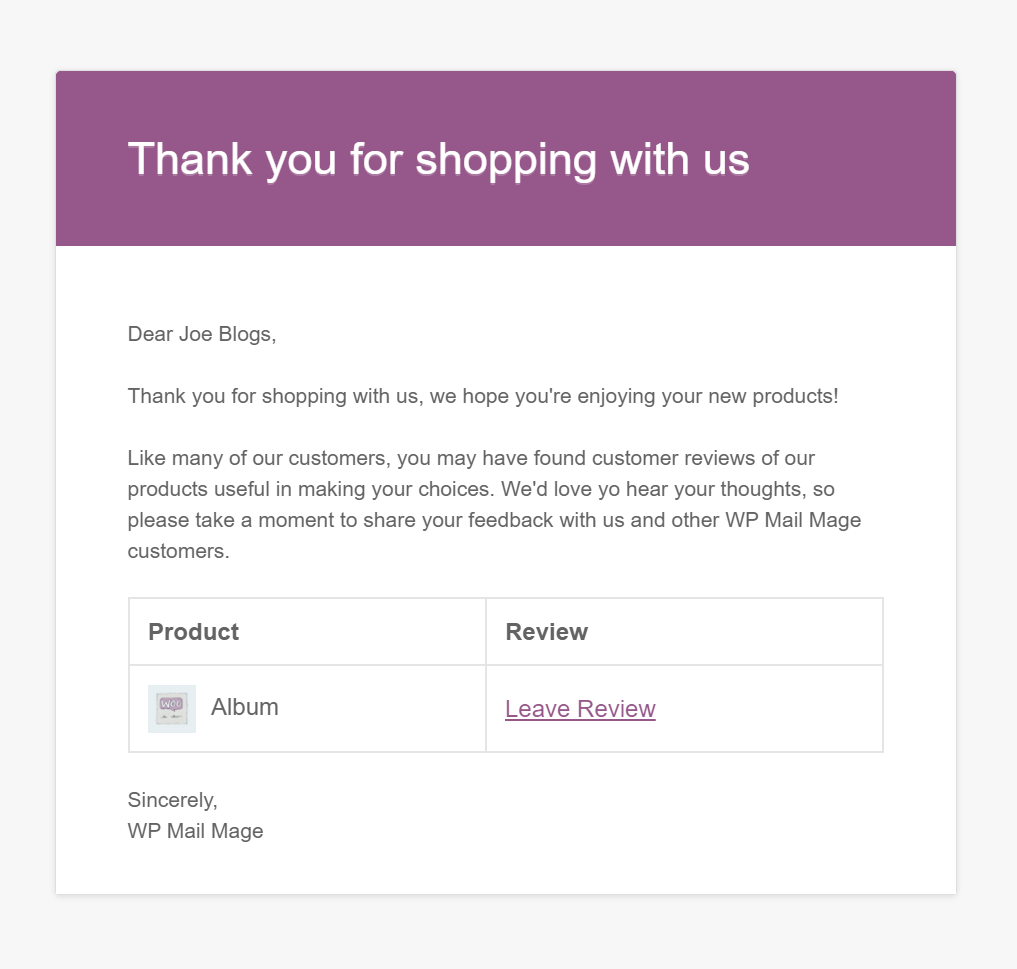Click the WP Mail Mage signature

tap(195, 831)
